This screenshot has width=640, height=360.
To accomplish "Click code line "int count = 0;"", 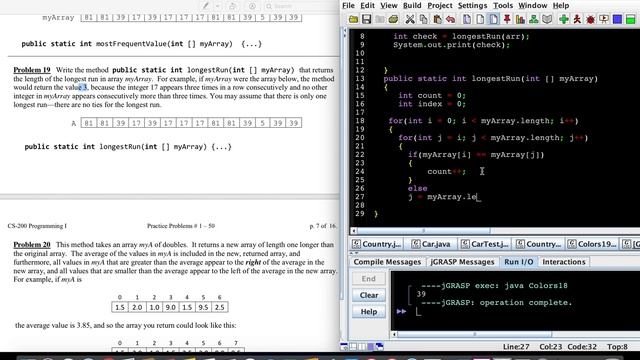I will 432,95.
